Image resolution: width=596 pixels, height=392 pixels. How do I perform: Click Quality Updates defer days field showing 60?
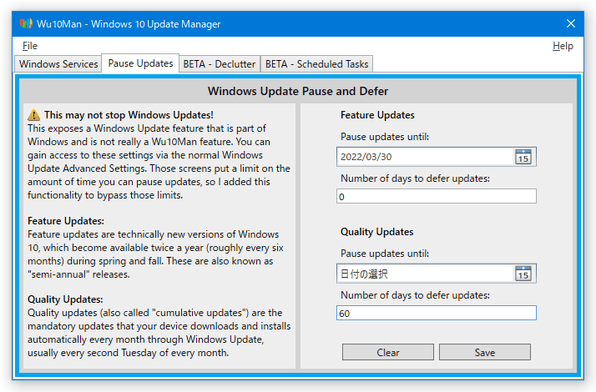point(436,313)
